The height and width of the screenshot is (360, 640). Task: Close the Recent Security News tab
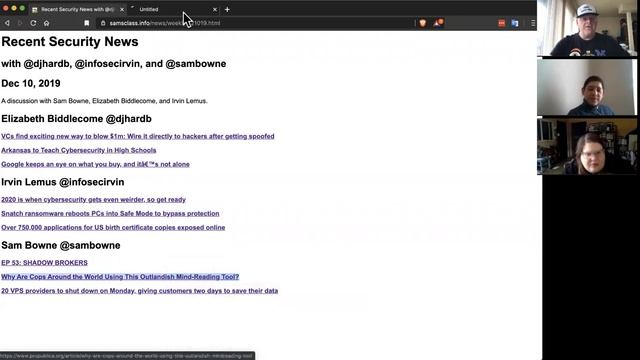pyautogui.click(x=122, y=9)
